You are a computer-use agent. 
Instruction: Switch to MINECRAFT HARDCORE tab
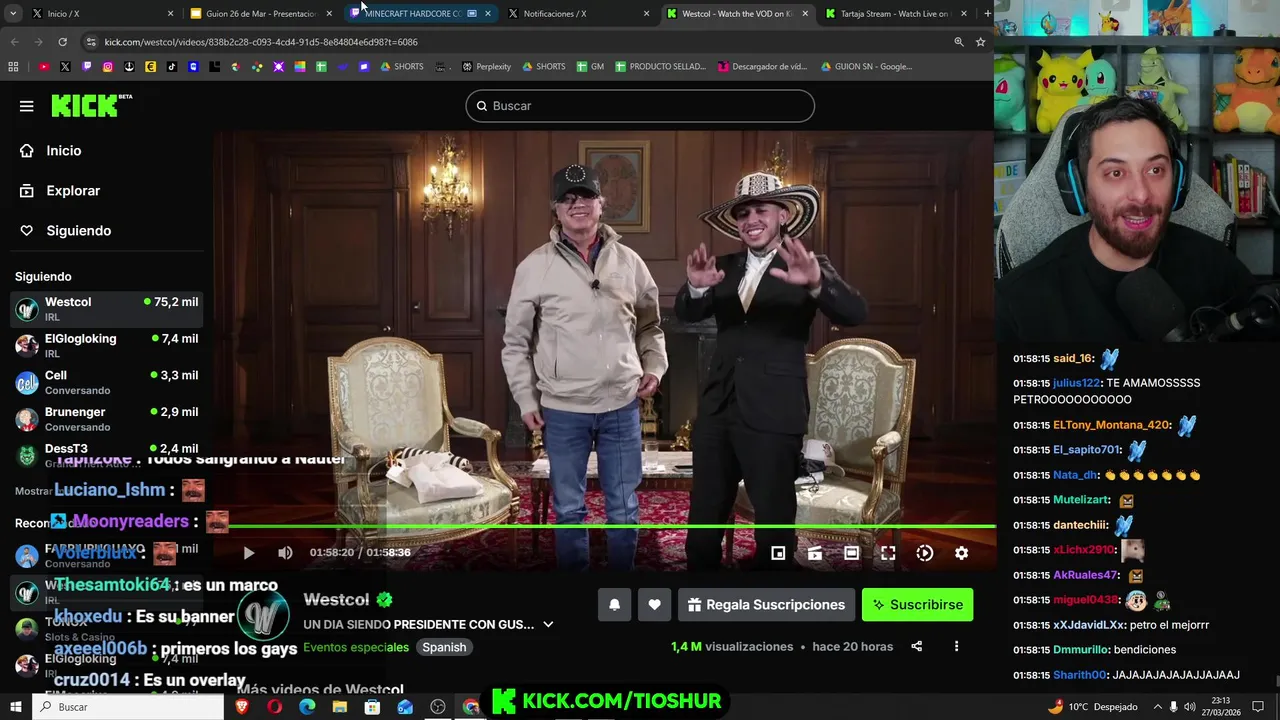pyautogui.click(x=420, y=14)
